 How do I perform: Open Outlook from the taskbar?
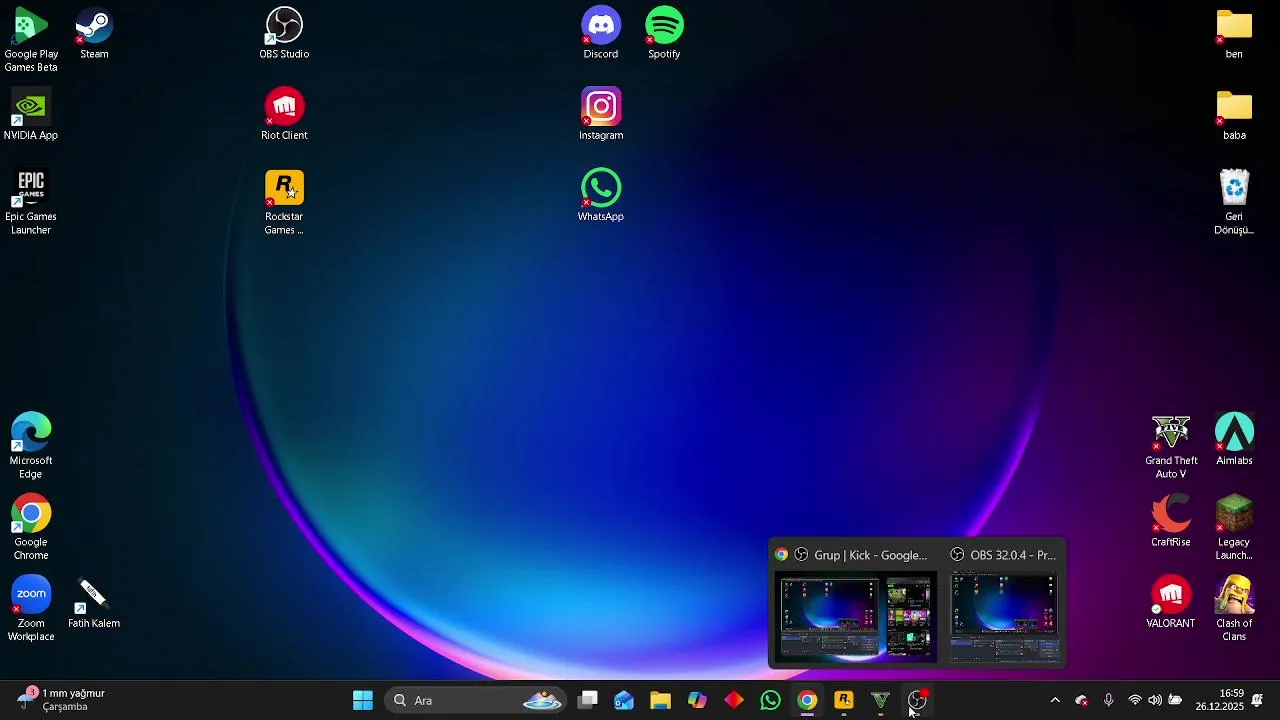(624, 700)
